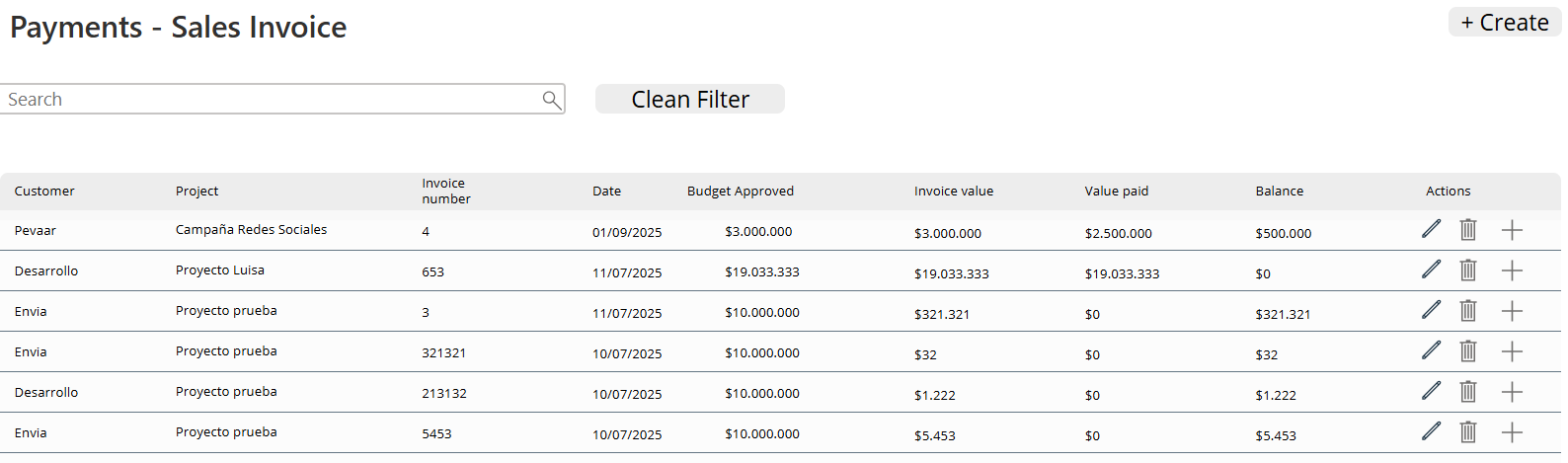Delete invoice number 653 using trash icon
This screenshot has width=1568, height=463.
pyautogui.click(x=1468, y=270)
